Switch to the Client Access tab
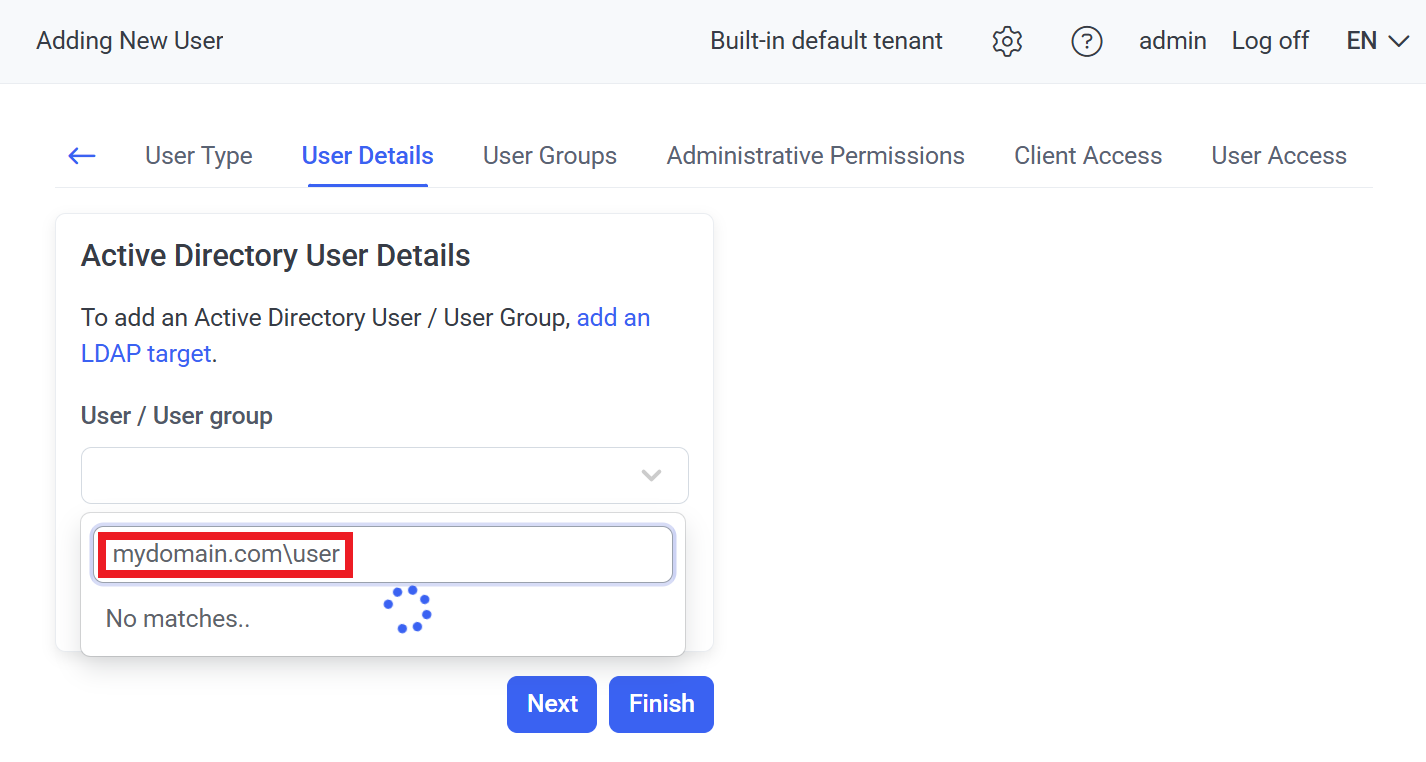1426x762 pixels. [x=1087, y=156]
